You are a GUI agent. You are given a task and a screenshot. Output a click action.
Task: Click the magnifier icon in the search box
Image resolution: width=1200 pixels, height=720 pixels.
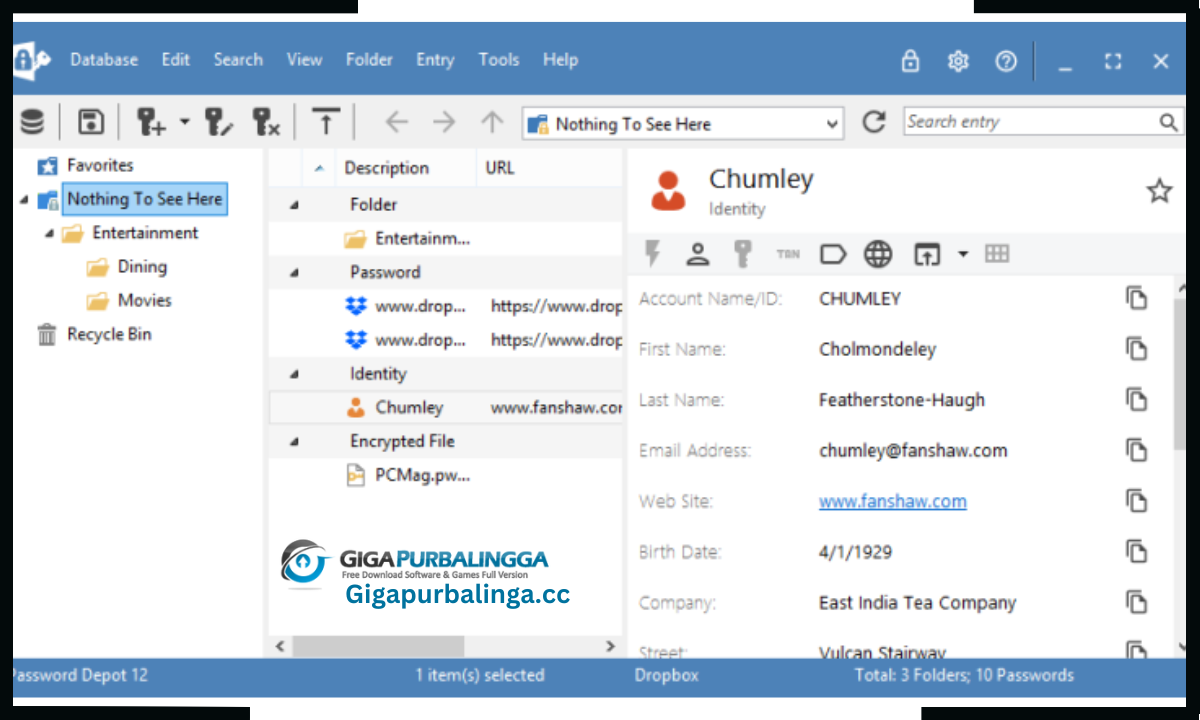[x=1169, y=122]
